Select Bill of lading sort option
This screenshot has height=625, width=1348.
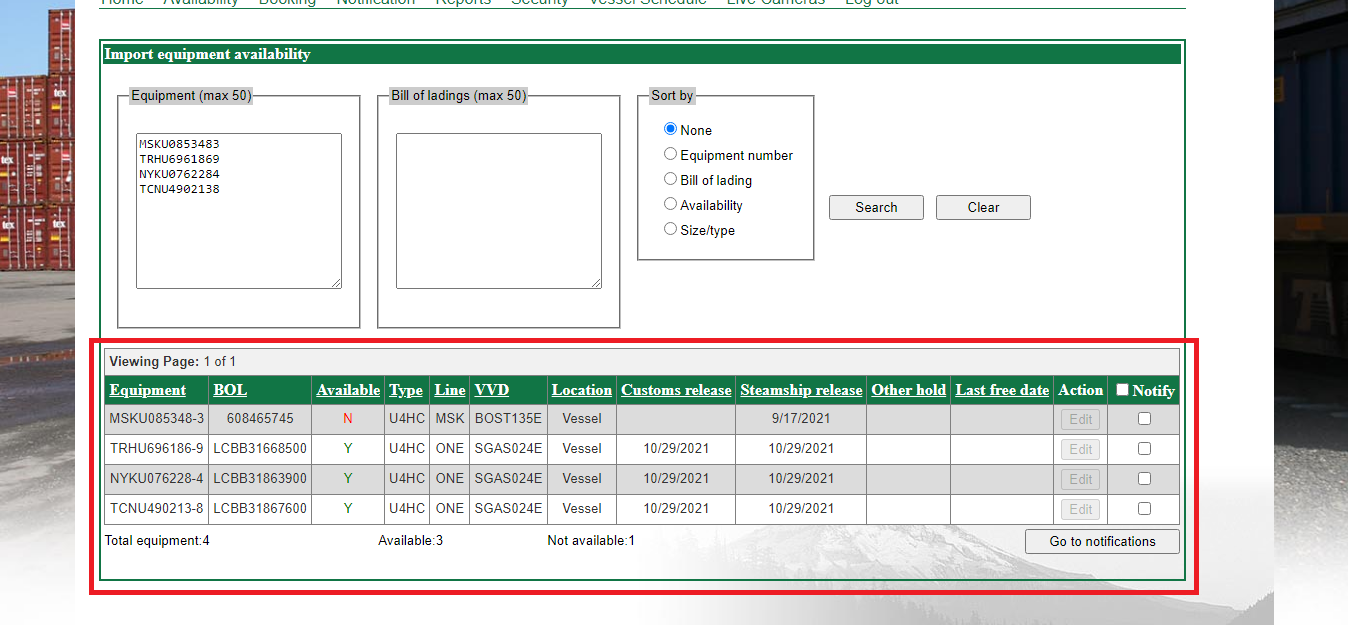pos(671,179)
